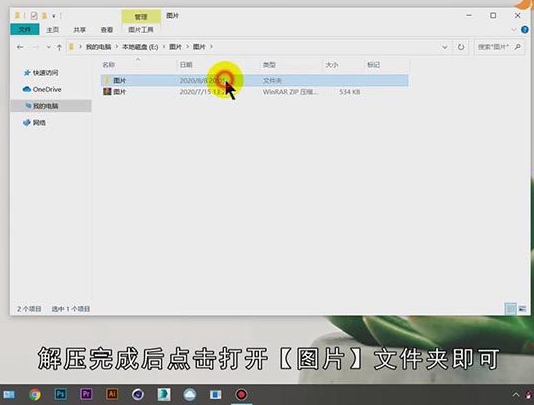Image resolution: width=534 pixels, height=405 pixels.
Task: Switch to the 主页 ribbon tab
Action: click(x=52, y=30)
